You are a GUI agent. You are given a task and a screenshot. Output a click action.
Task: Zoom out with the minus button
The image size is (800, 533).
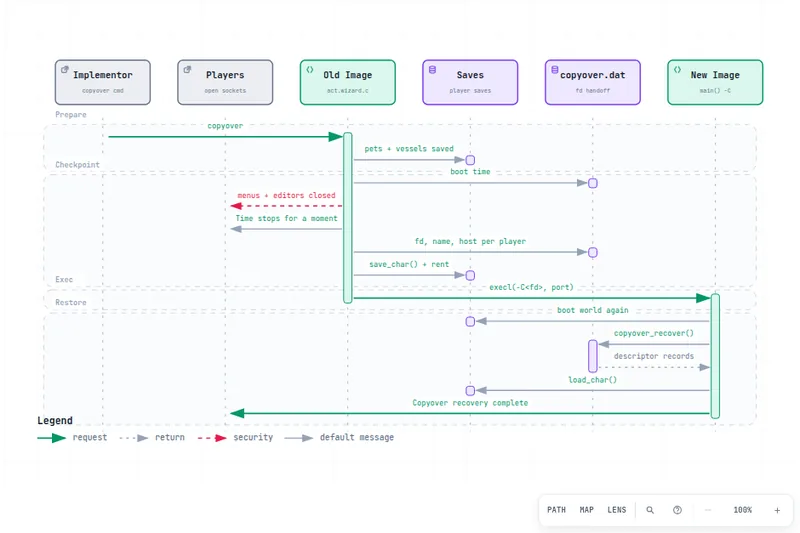(708, 510)
